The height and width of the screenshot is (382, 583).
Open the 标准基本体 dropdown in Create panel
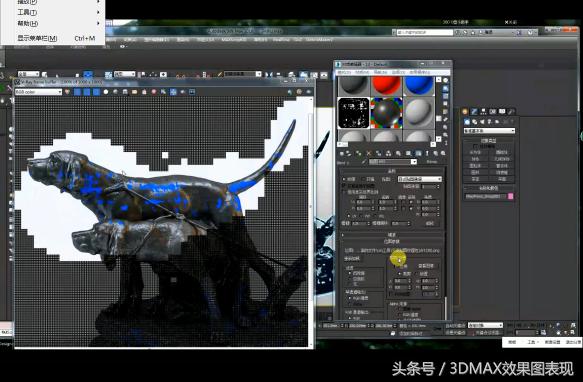pos(489,131)
